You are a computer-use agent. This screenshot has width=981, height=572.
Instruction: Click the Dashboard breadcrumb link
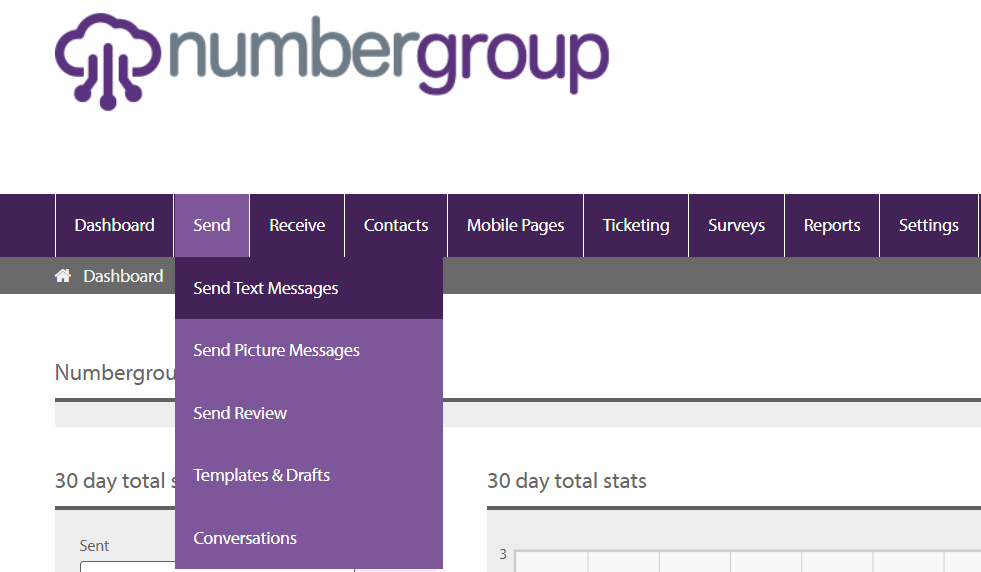point(123,276)
